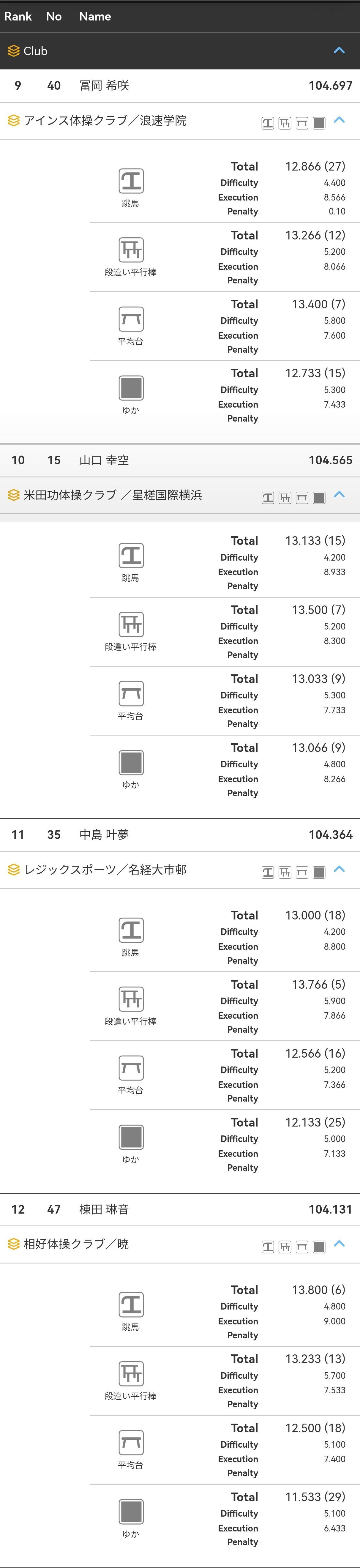Collapse レジックスポーツ／名経大市邨 score details
Viewport: 360px width, 1568px height.
pos(339,870)
